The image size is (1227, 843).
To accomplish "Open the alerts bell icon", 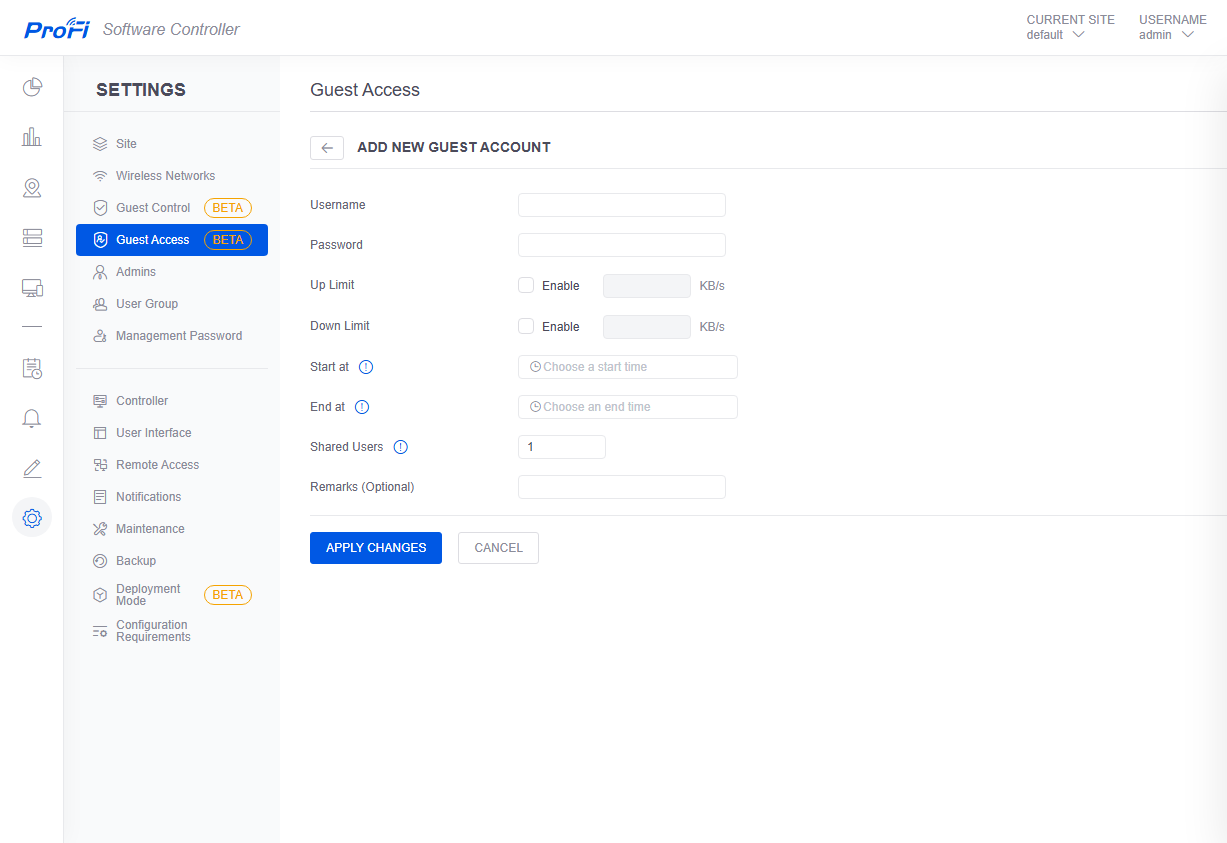I will 32,418.
